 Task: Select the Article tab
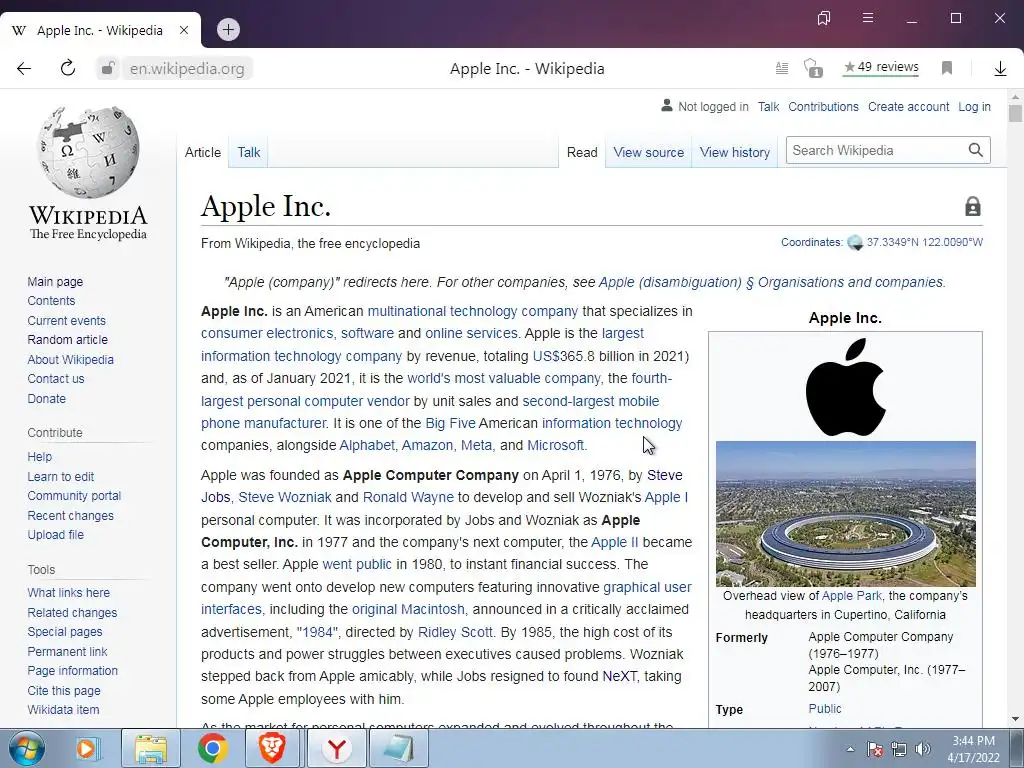point(203,152)
